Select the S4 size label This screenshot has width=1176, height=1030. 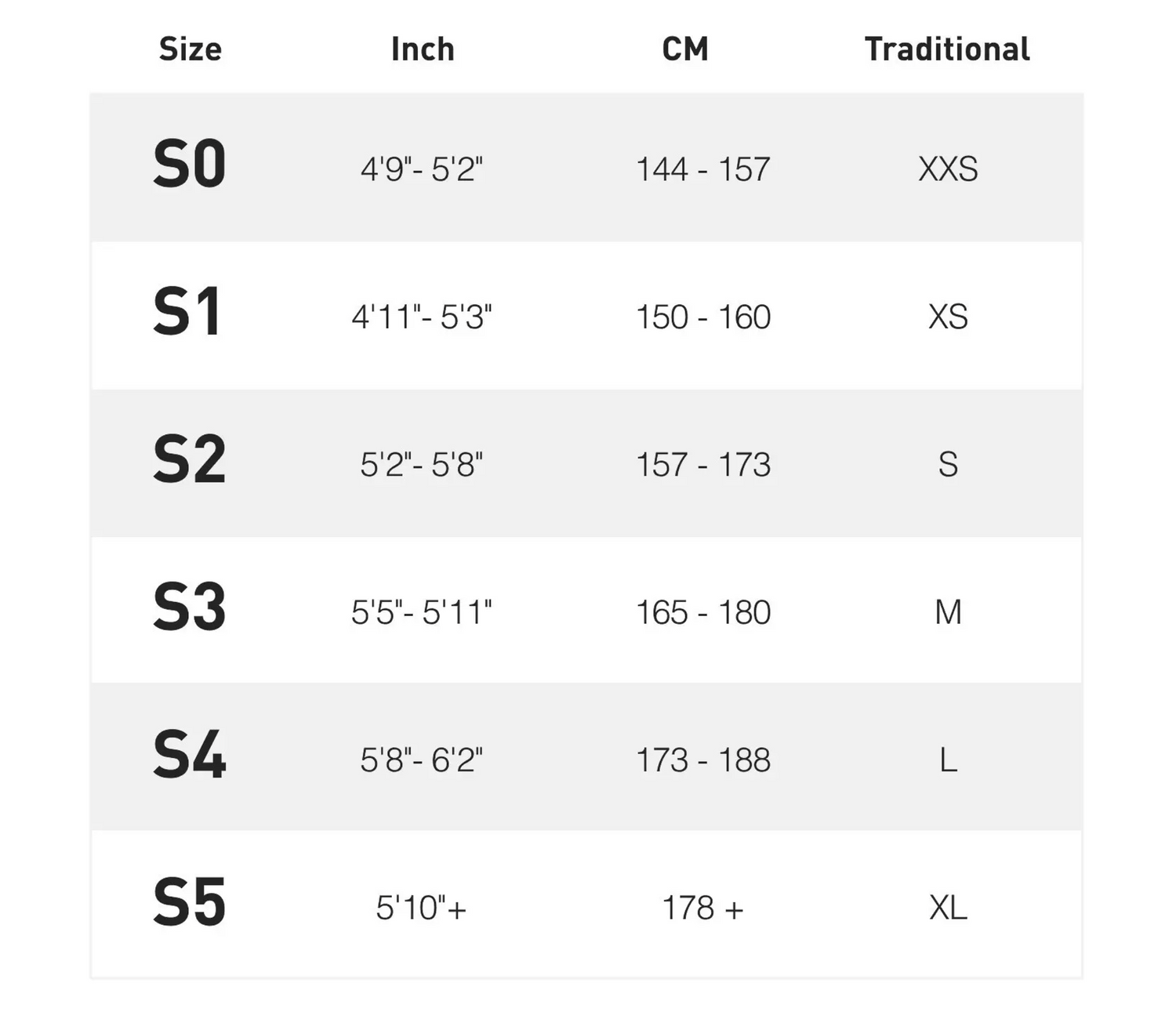point(189,755)
